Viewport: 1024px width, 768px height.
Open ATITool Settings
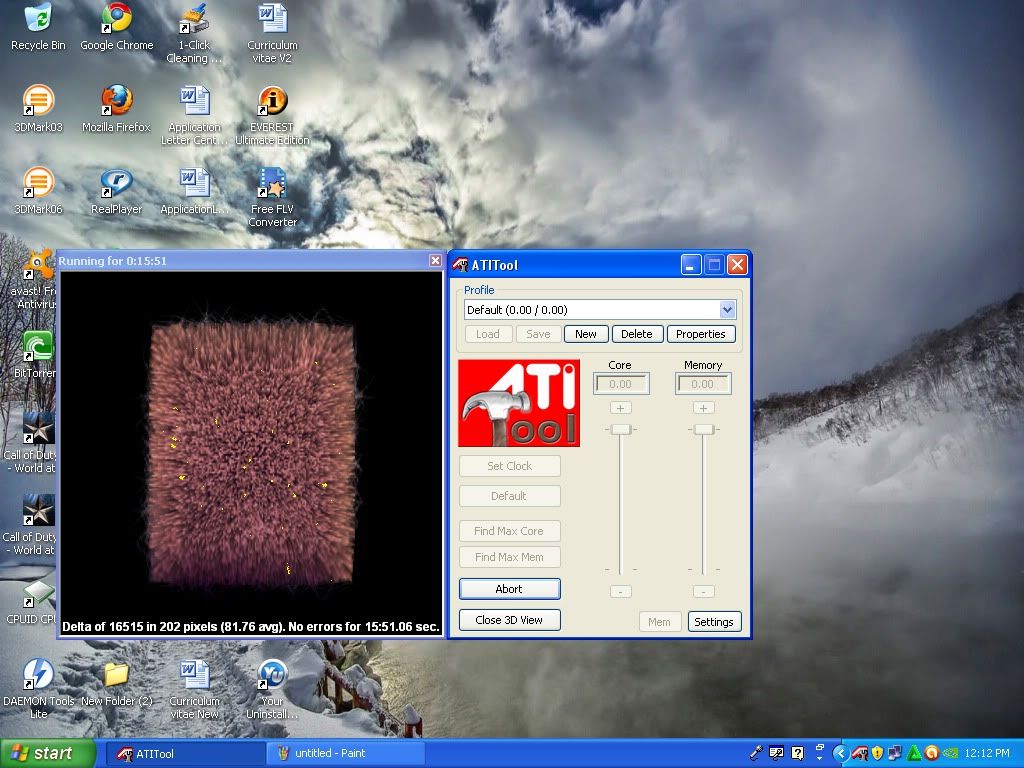coord(714,622)
